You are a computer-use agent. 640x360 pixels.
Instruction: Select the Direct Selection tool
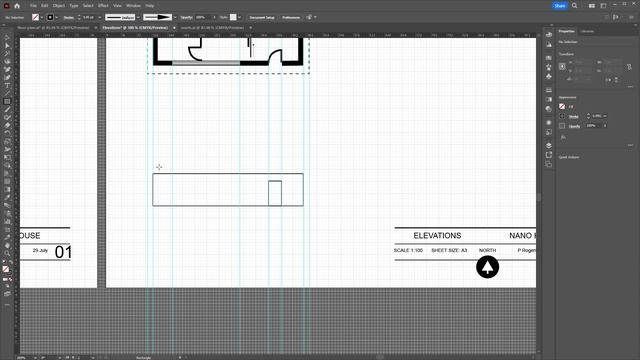pos(7,46)
